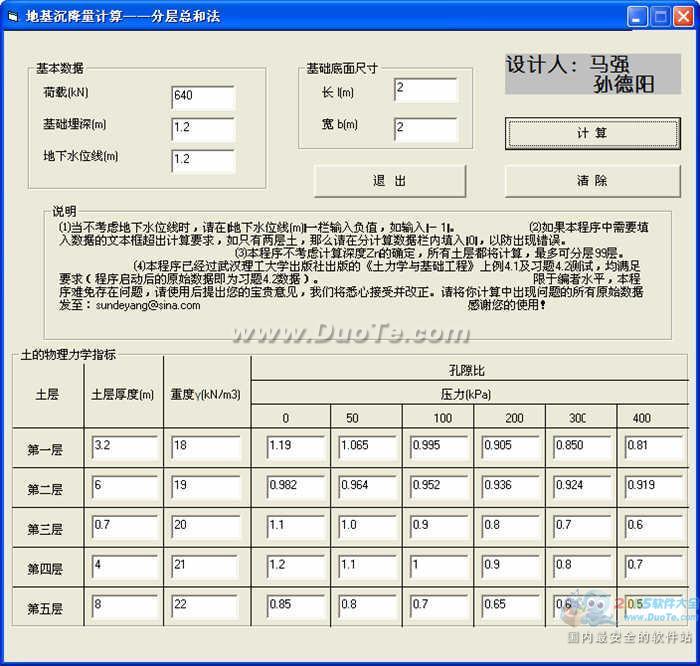Screen dimensions: 700x666
Task: Click 第二层 void ratio field showing 0.936
Action: (511, 487)
